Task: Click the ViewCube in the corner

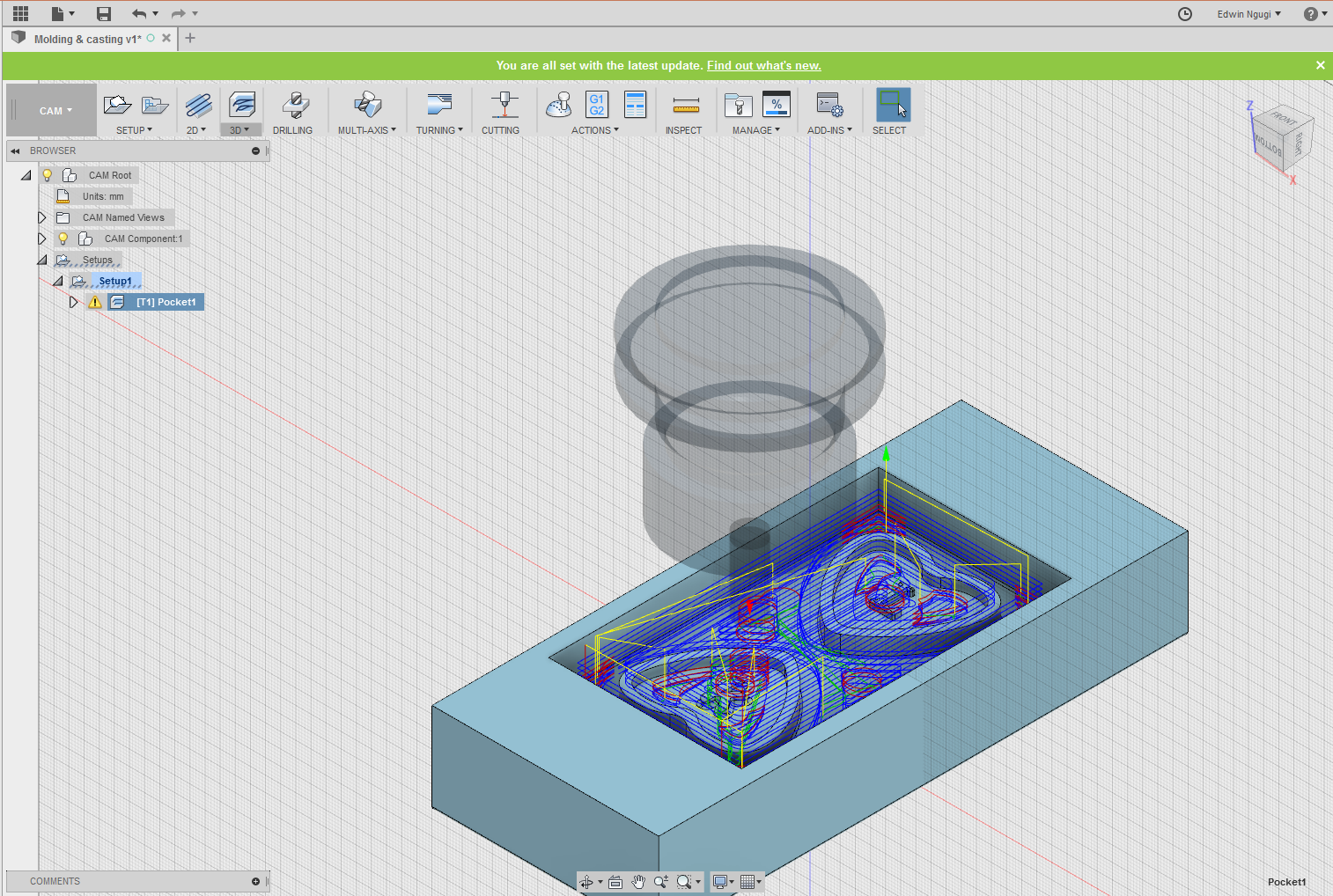Action: click(1282, 138)
